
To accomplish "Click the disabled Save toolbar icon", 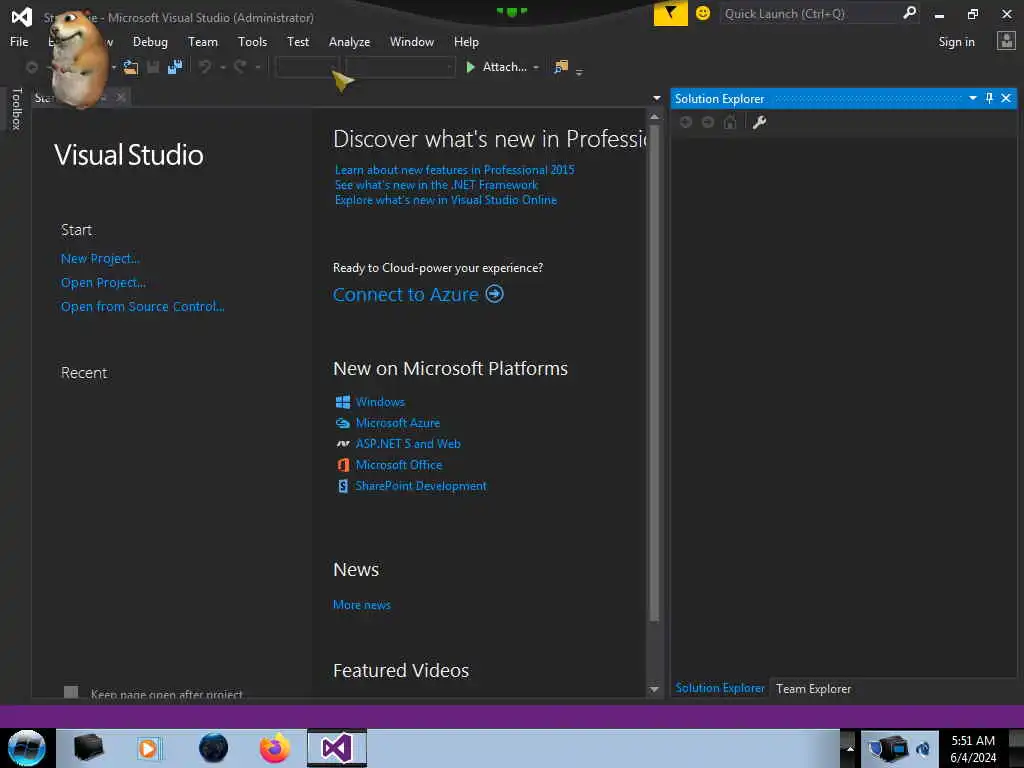I will [153, 67].
